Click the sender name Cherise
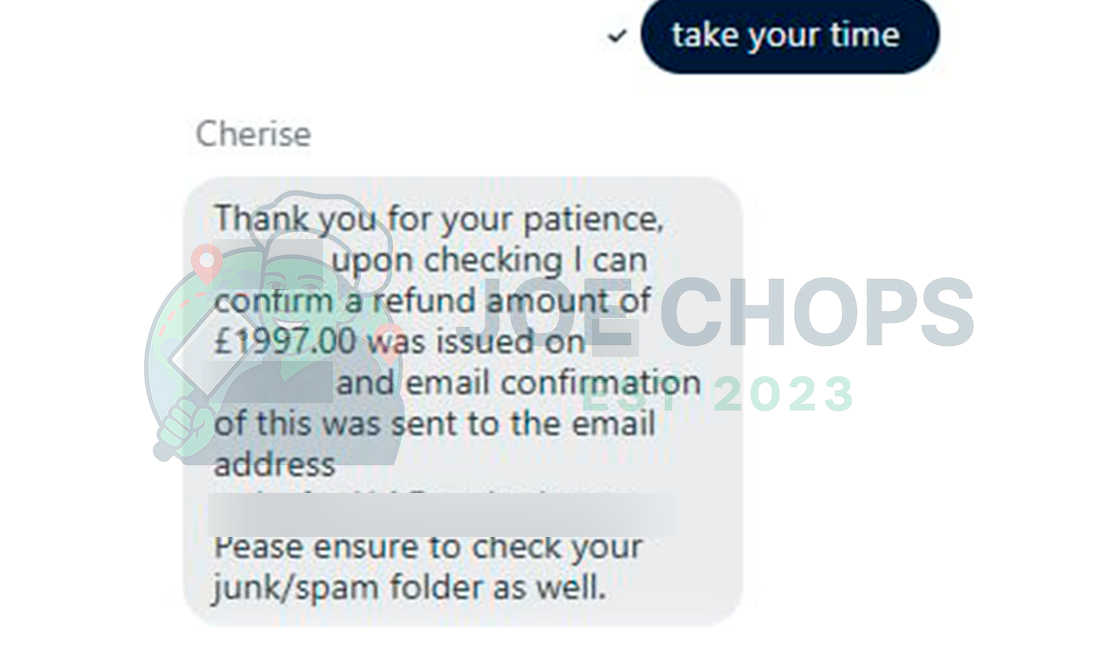The width and height of the screenshot is (1110, 660). click(252, 134)
